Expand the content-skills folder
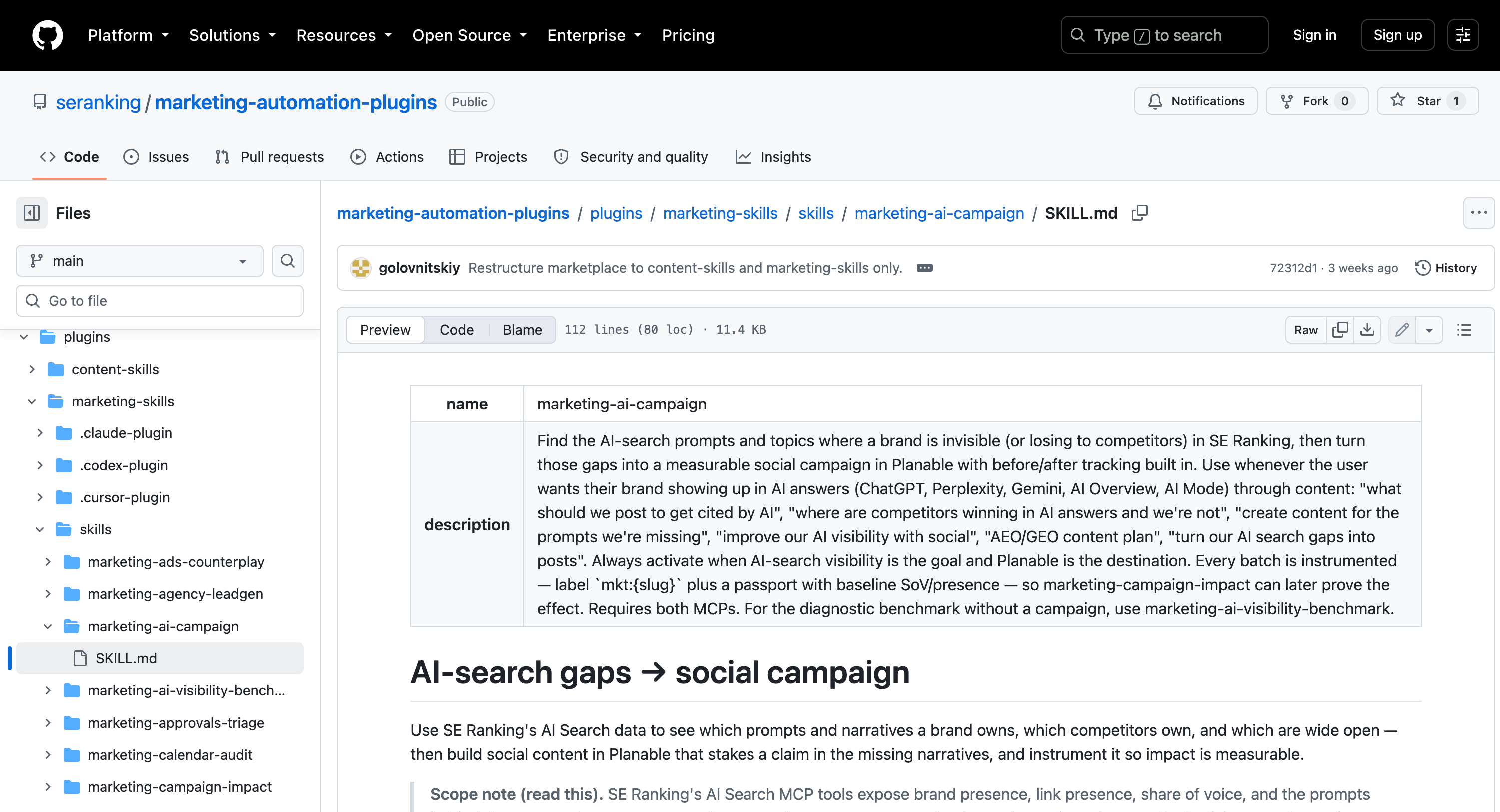Viewport: 1500px width, 812px height. click(x=32, y=369)
